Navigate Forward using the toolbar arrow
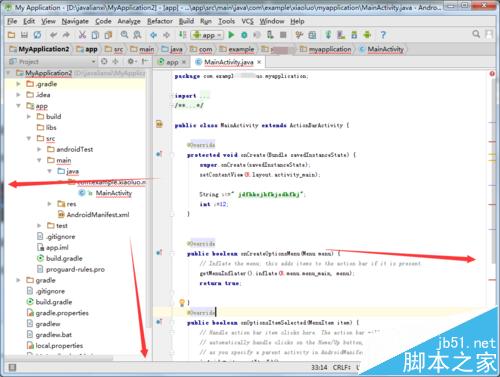 click(x=166, y=35)
